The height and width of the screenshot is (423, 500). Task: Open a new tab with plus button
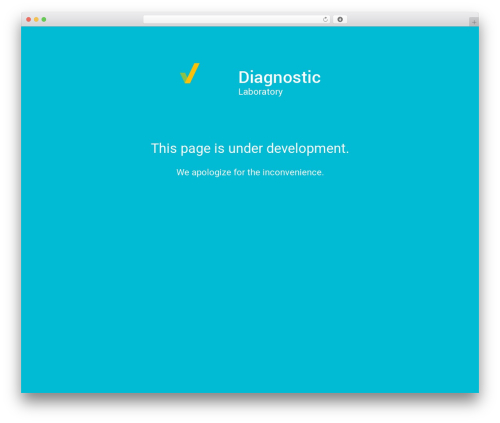pyautogui.click(x=474, y=22)
